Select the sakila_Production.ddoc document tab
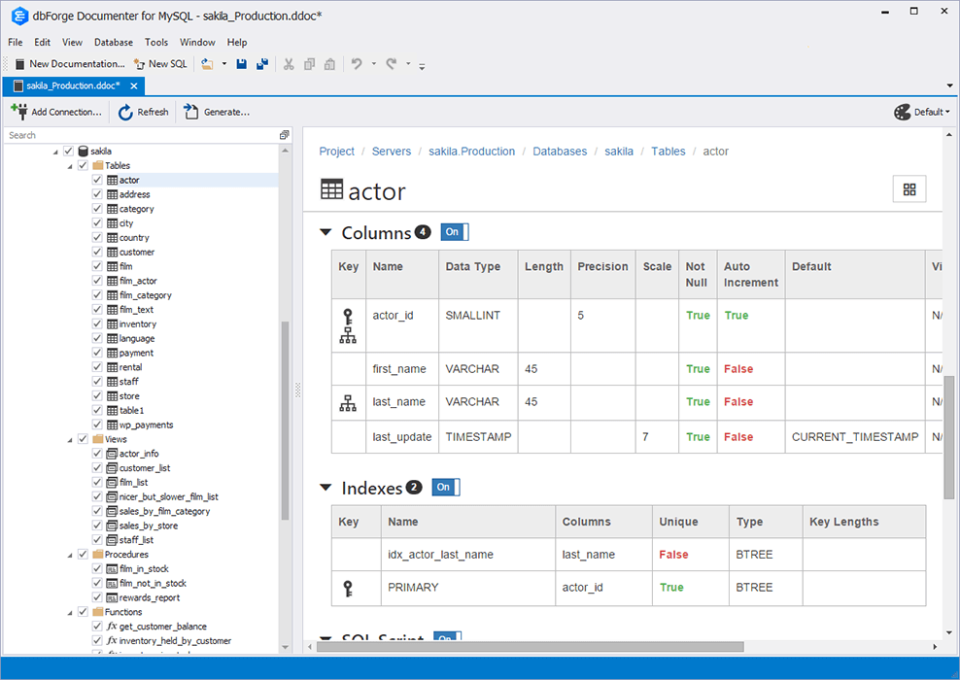960x680 pixels. [x=70, y=86]
